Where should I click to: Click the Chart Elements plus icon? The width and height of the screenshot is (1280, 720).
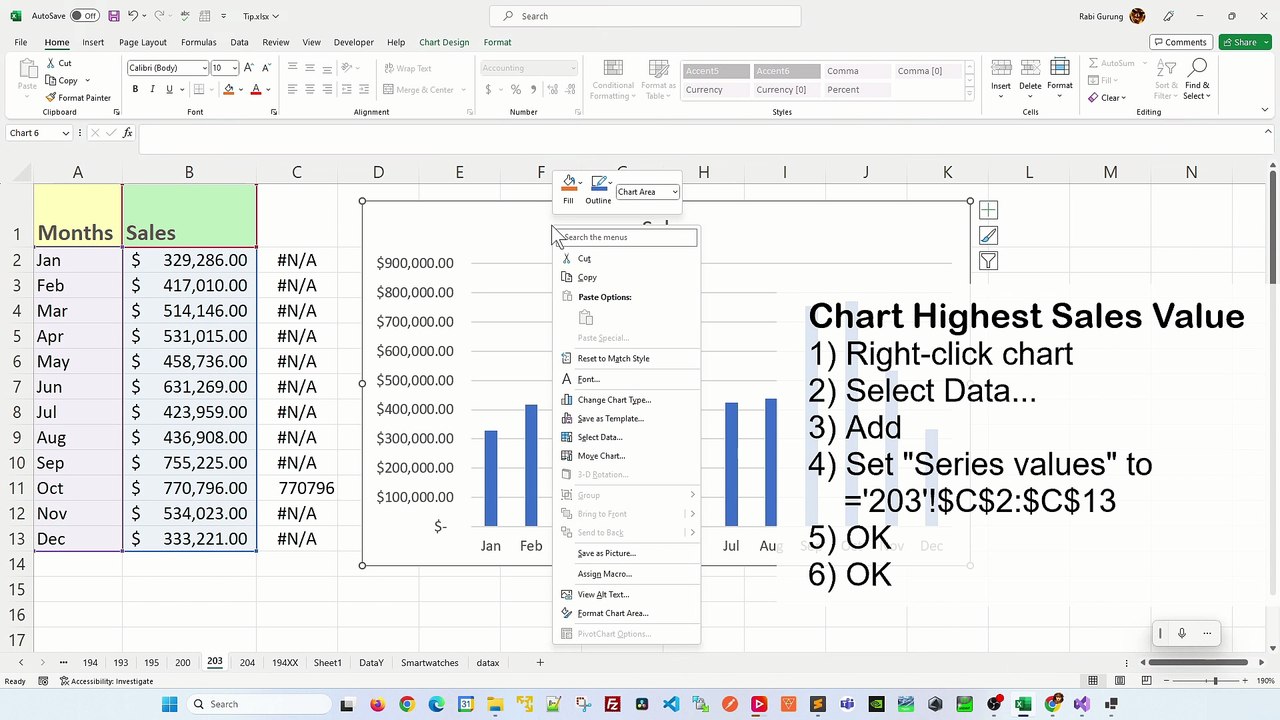pos(988,210)
